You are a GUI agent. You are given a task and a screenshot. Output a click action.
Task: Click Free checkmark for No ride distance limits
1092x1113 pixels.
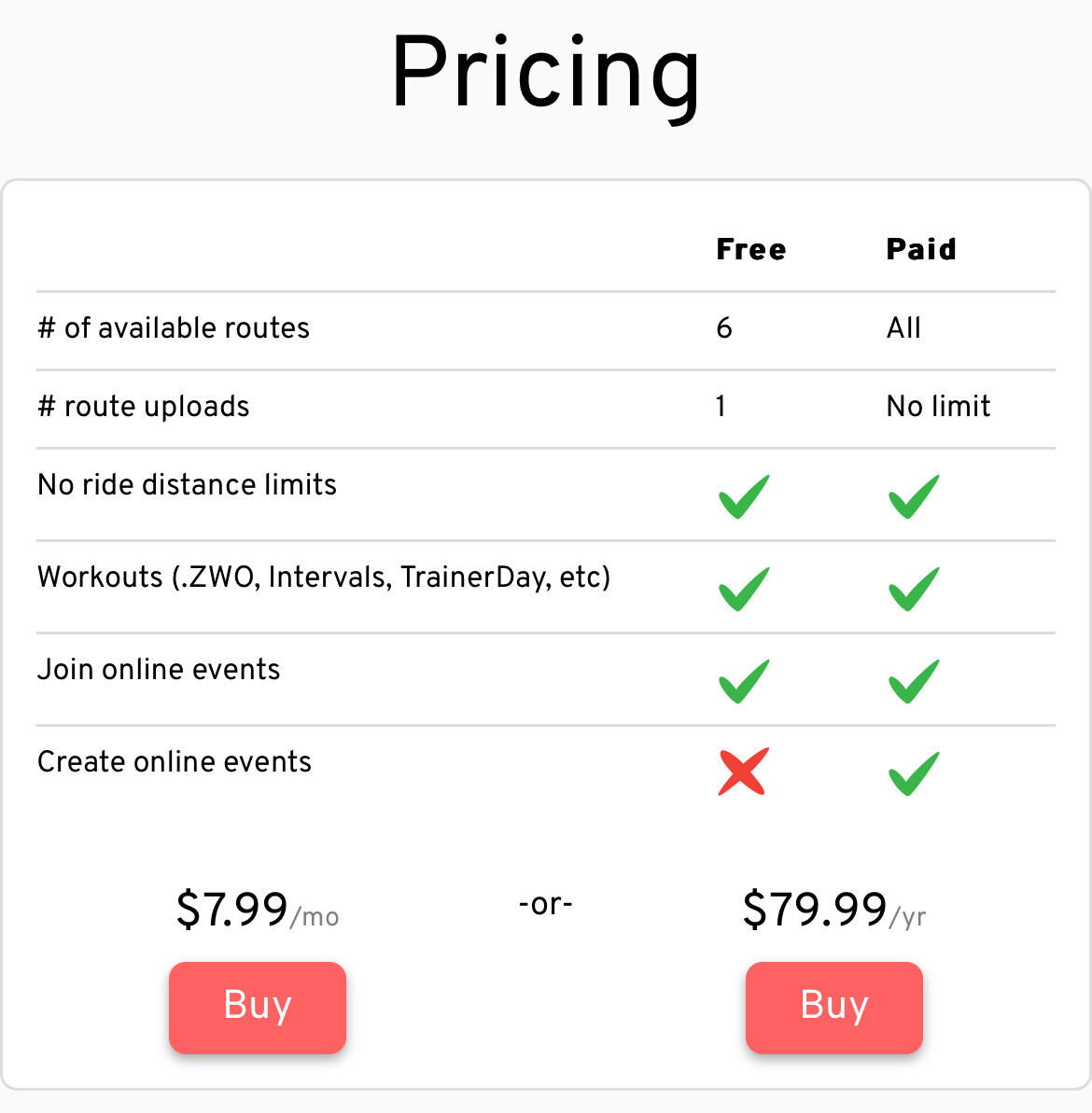[x=743, y=496]
